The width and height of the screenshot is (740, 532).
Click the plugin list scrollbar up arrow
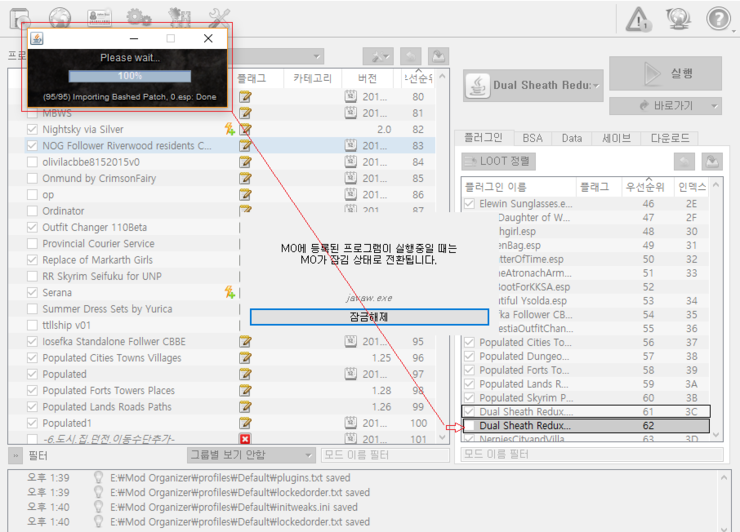click(x=715, y=185)
